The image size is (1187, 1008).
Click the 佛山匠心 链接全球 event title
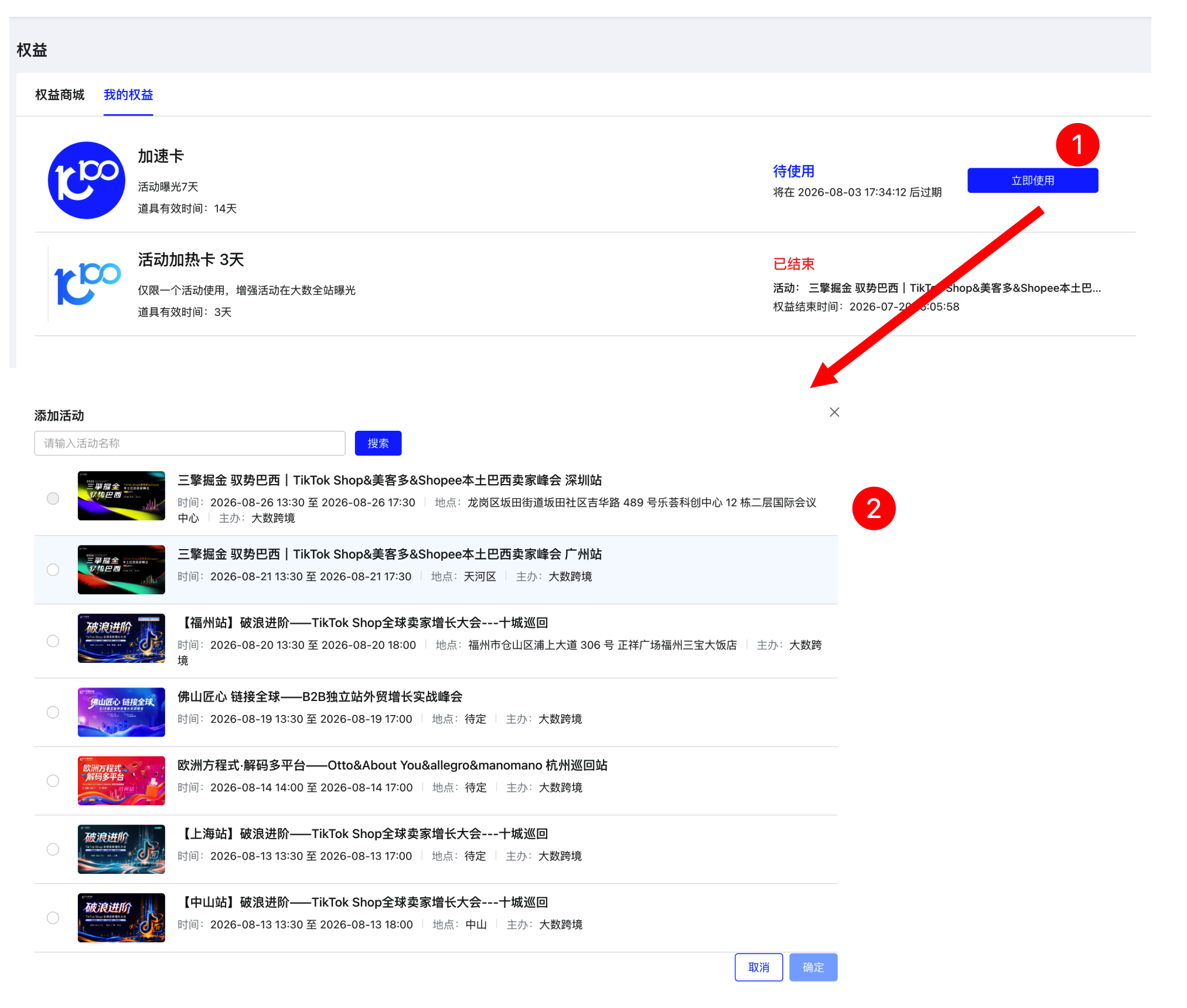(x=320, y=696)
